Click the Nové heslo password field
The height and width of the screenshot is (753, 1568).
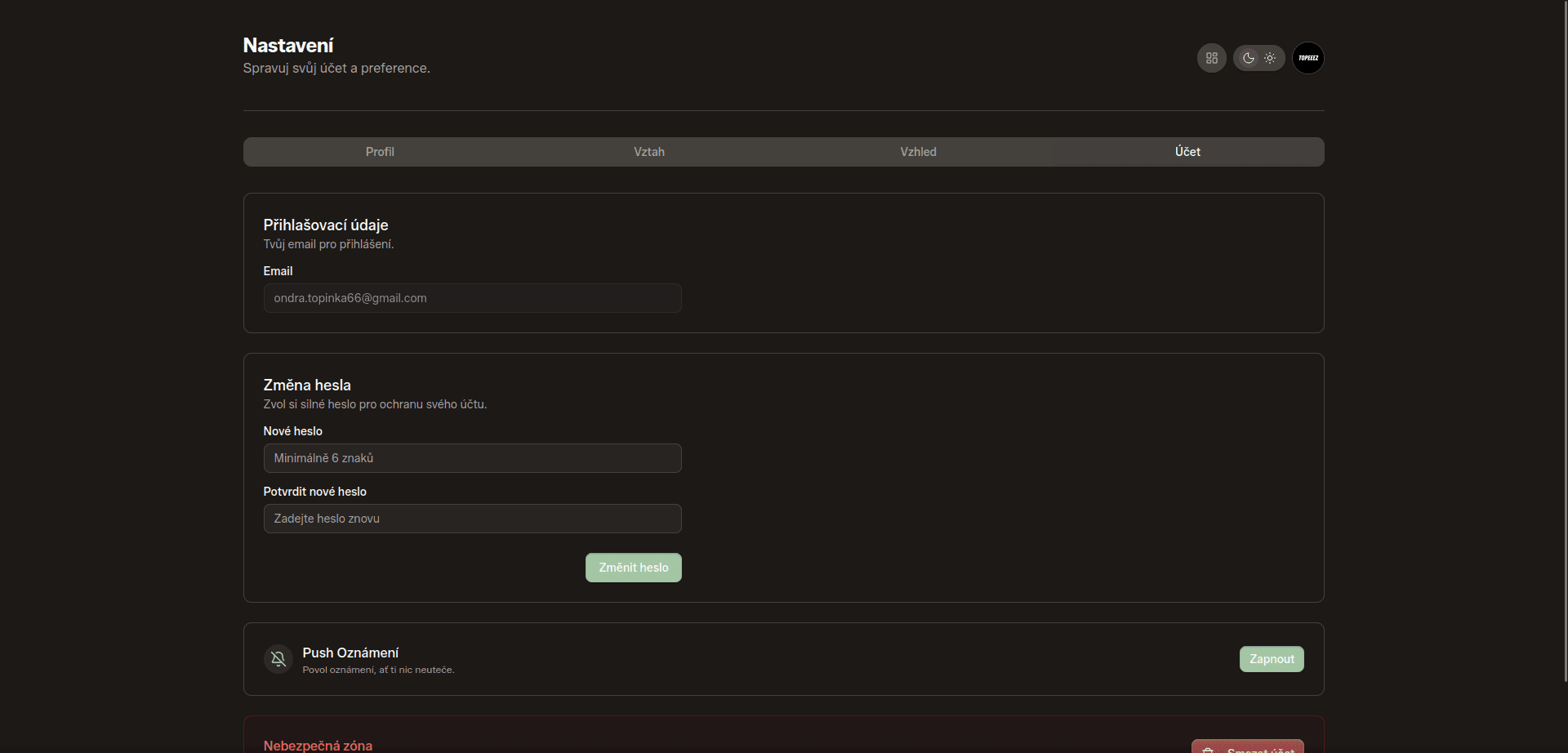point(472,458)
